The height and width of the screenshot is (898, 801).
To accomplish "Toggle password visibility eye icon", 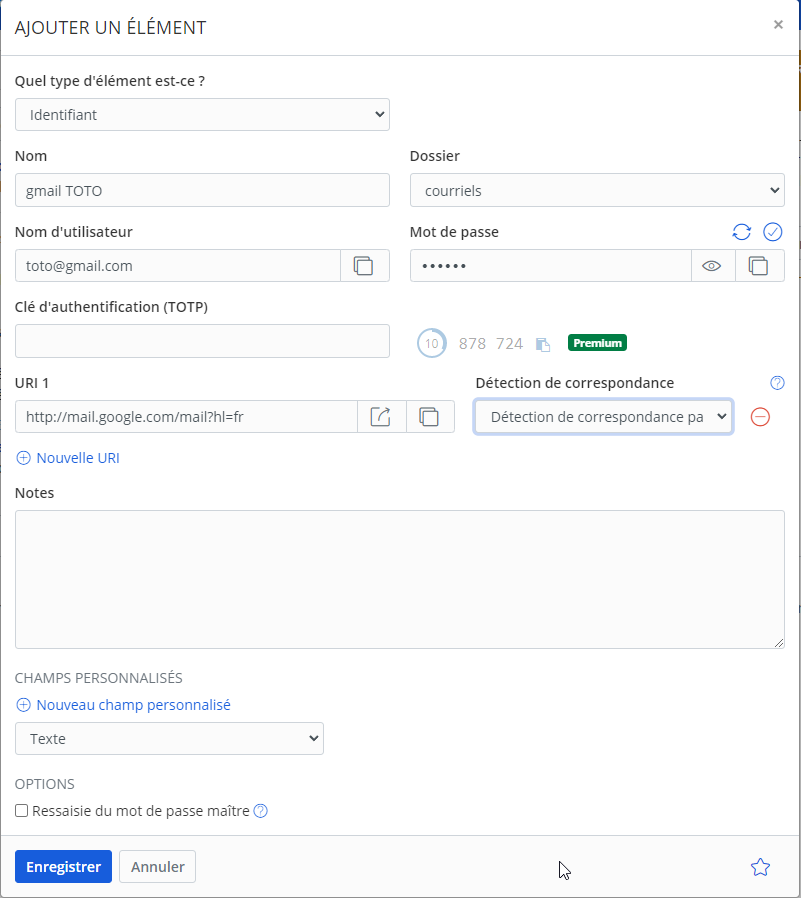I will [712, 266].
